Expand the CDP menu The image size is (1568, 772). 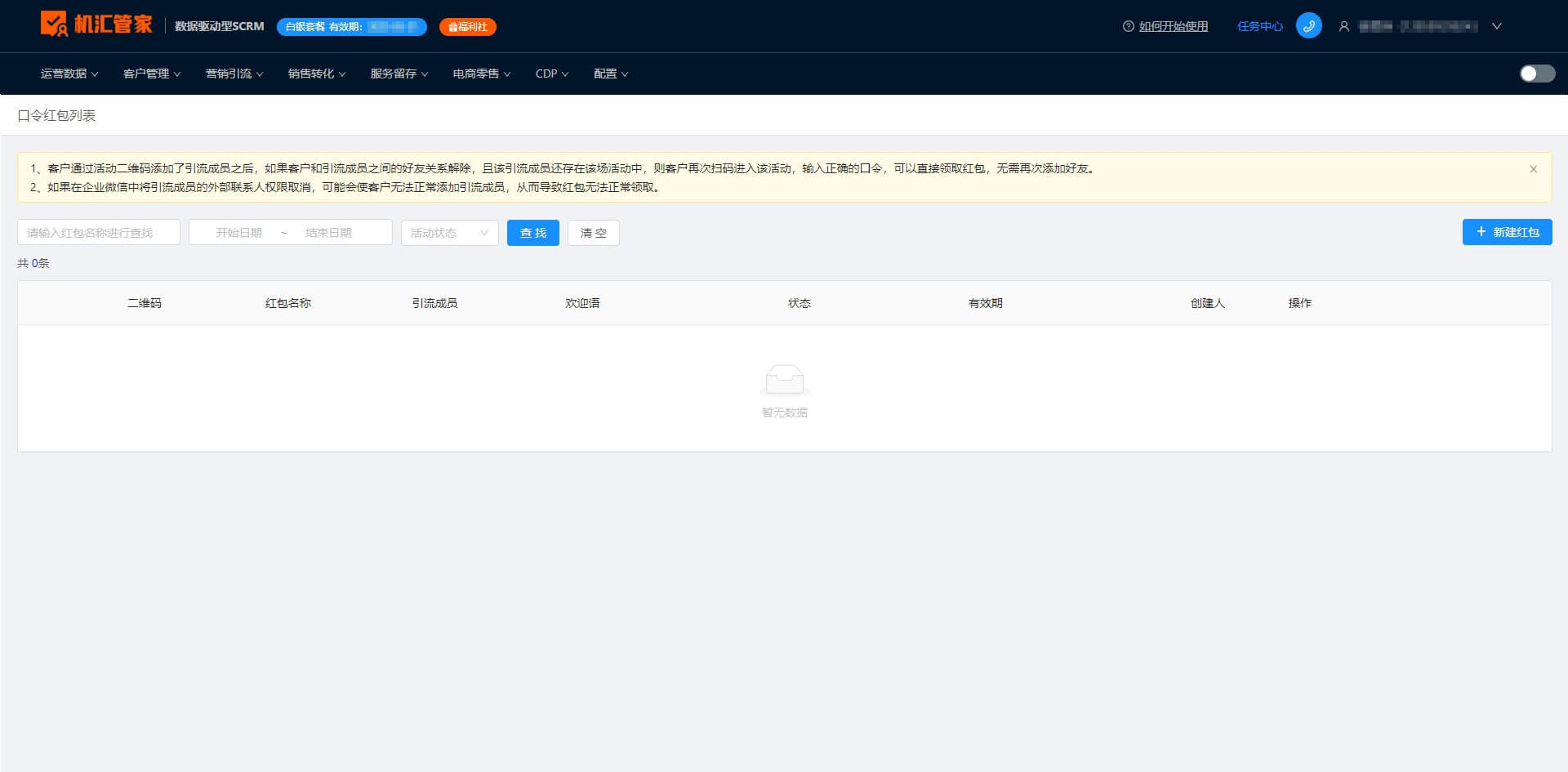point(552,74)
